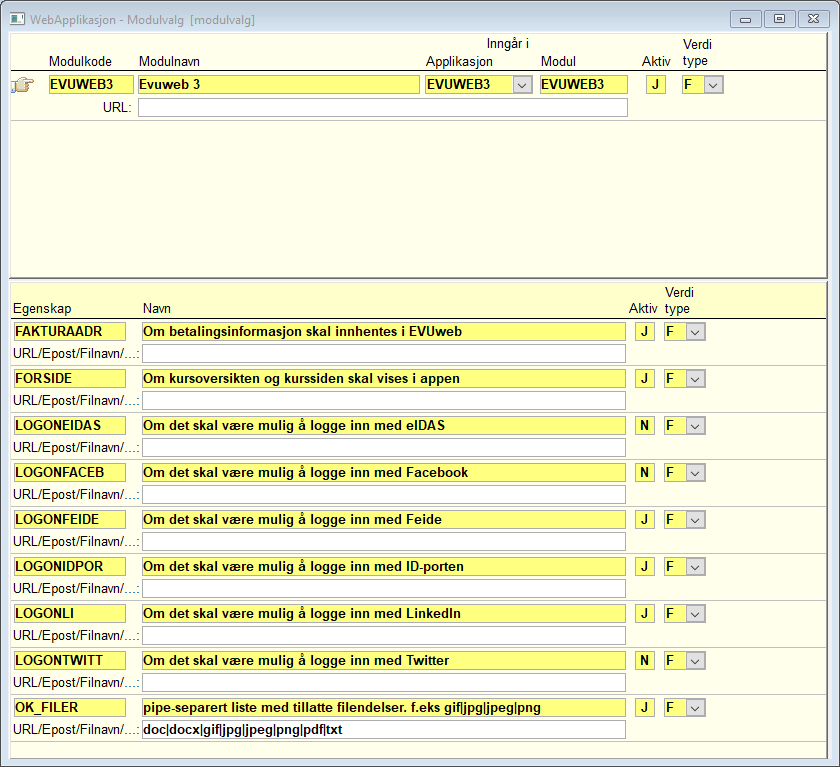Image resolution: width=840 pixels, height=767 pixels.
Task: Open the Verdi type dropdown for OK_FILER
Action: pyautogui.click(x=695, y=708)
